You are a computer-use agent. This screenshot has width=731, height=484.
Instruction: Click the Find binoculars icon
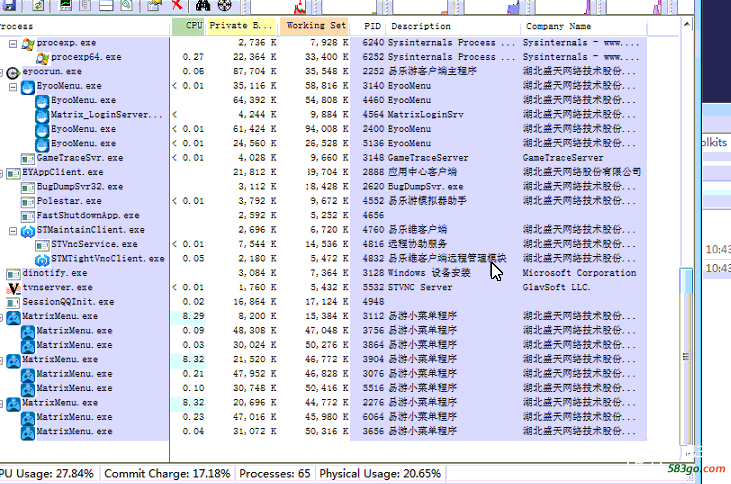(x=203, y=5)
